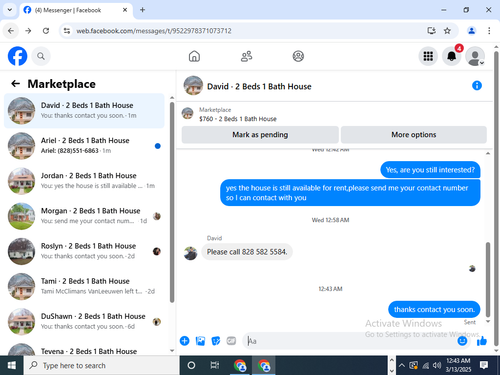The image size is (500, 375).
Task: Open the volume speaker tray icon
Action: click(x=436, y=365)
